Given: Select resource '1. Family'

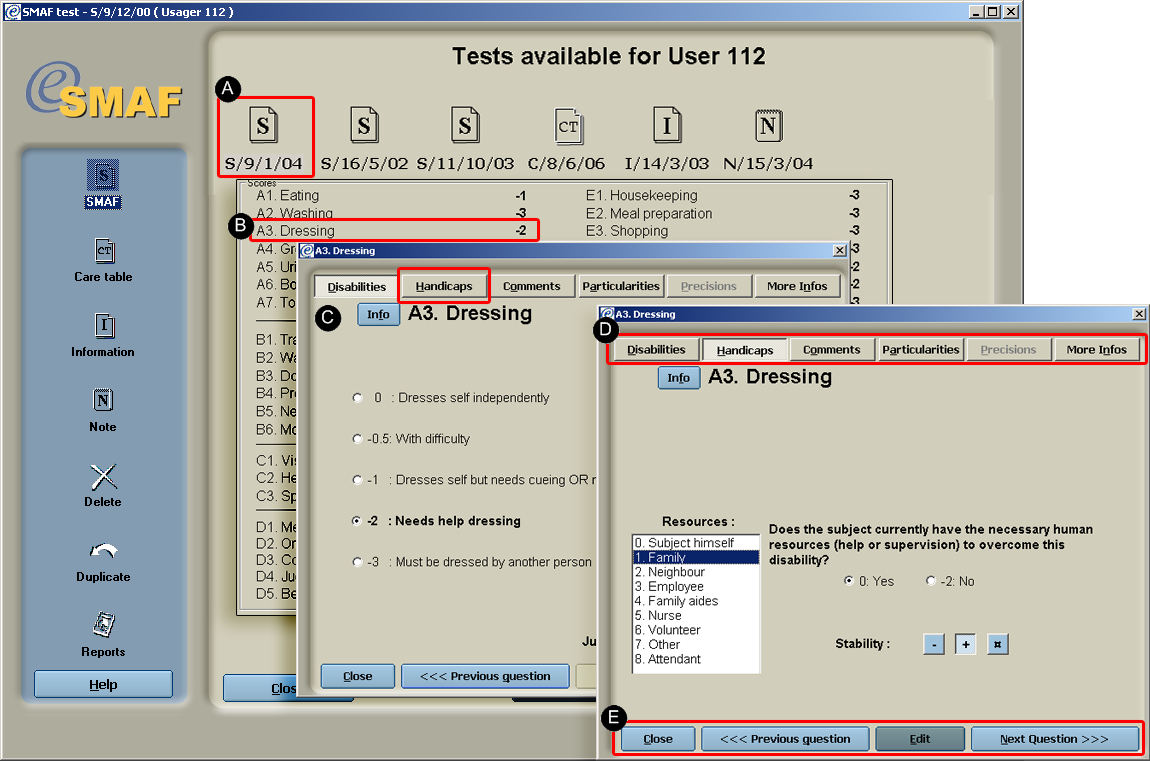Looking at the screenshot, I should click(x=695, y=557).
